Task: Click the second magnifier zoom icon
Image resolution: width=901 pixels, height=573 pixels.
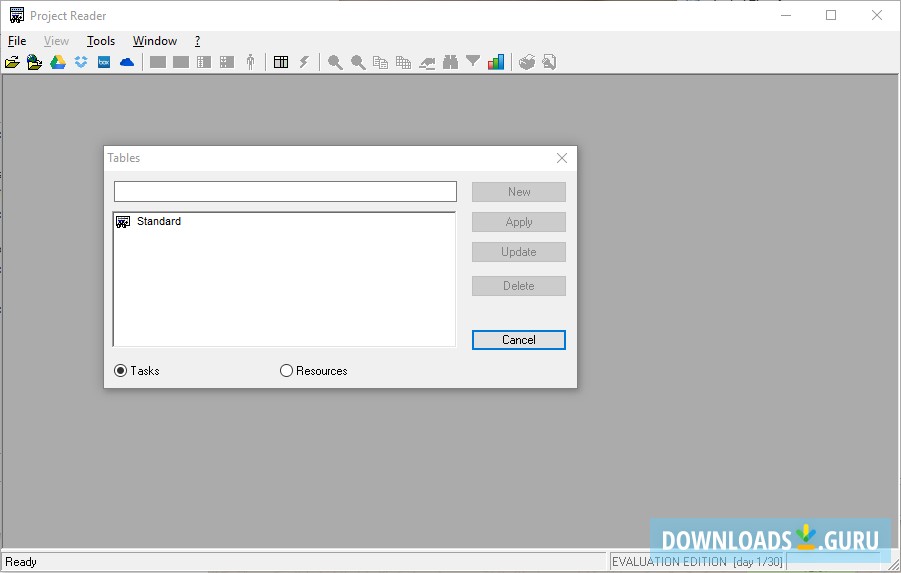Action: pos(358,62)
